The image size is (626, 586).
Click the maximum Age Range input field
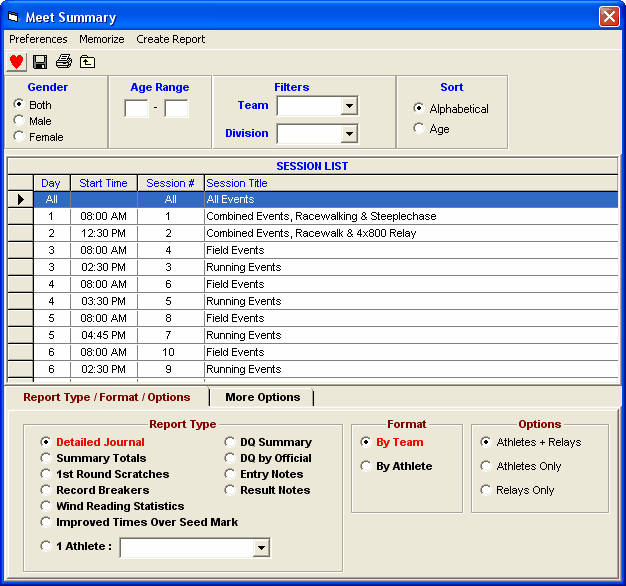coord(176,108)
